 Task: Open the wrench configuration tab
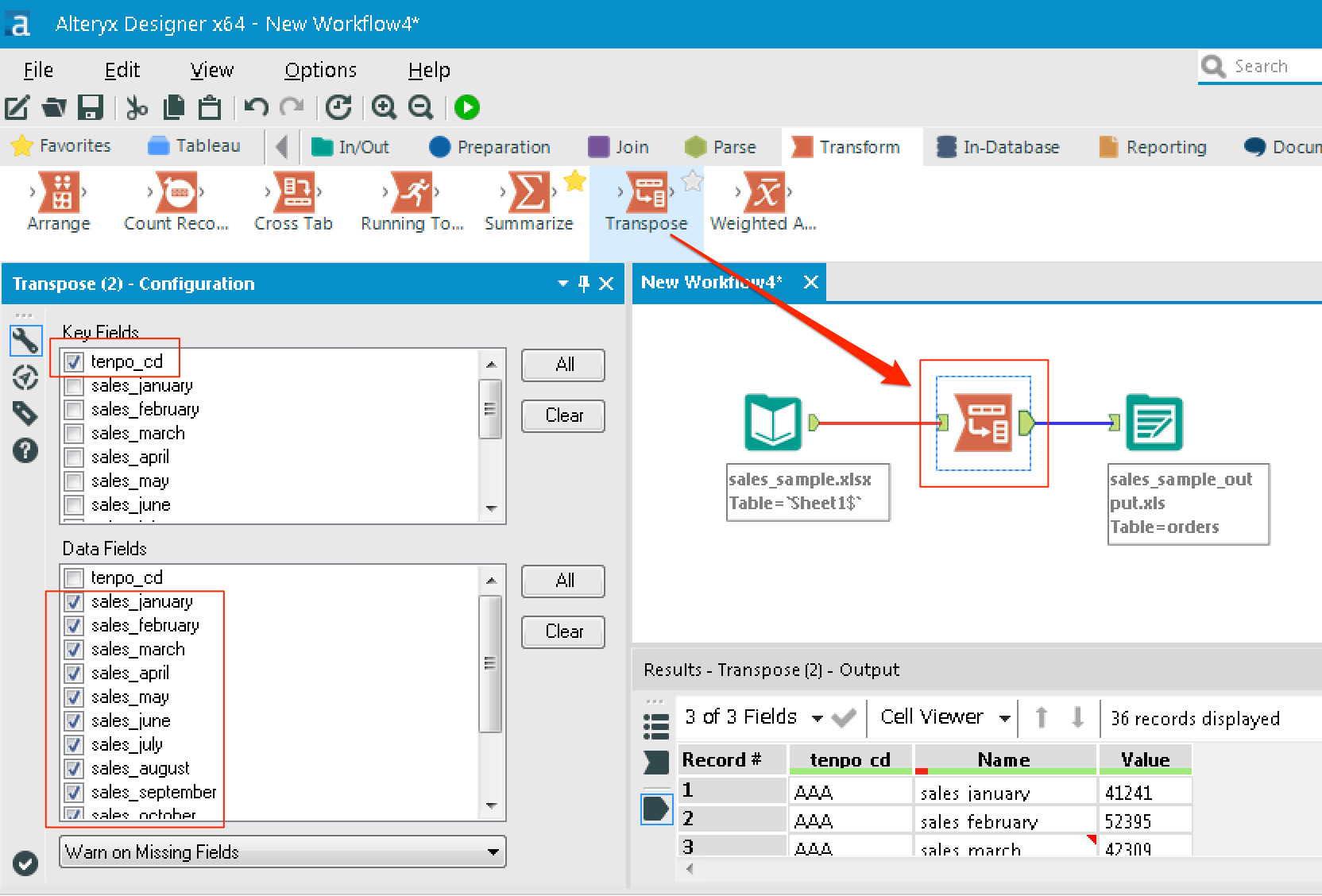coord(25,341)
